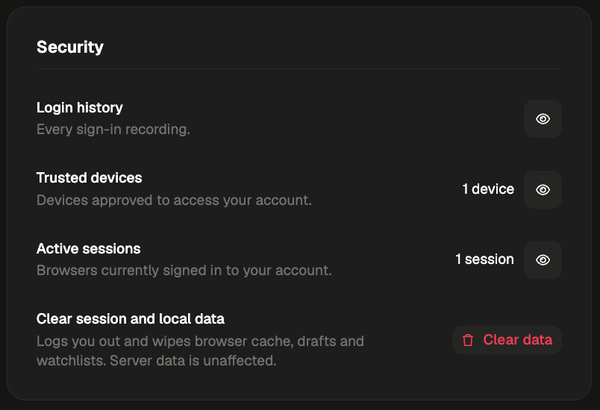This screenshot has width=600, height=410.
Task: Click the Server data is unaffected sentence
Action: tap(193, 361)
